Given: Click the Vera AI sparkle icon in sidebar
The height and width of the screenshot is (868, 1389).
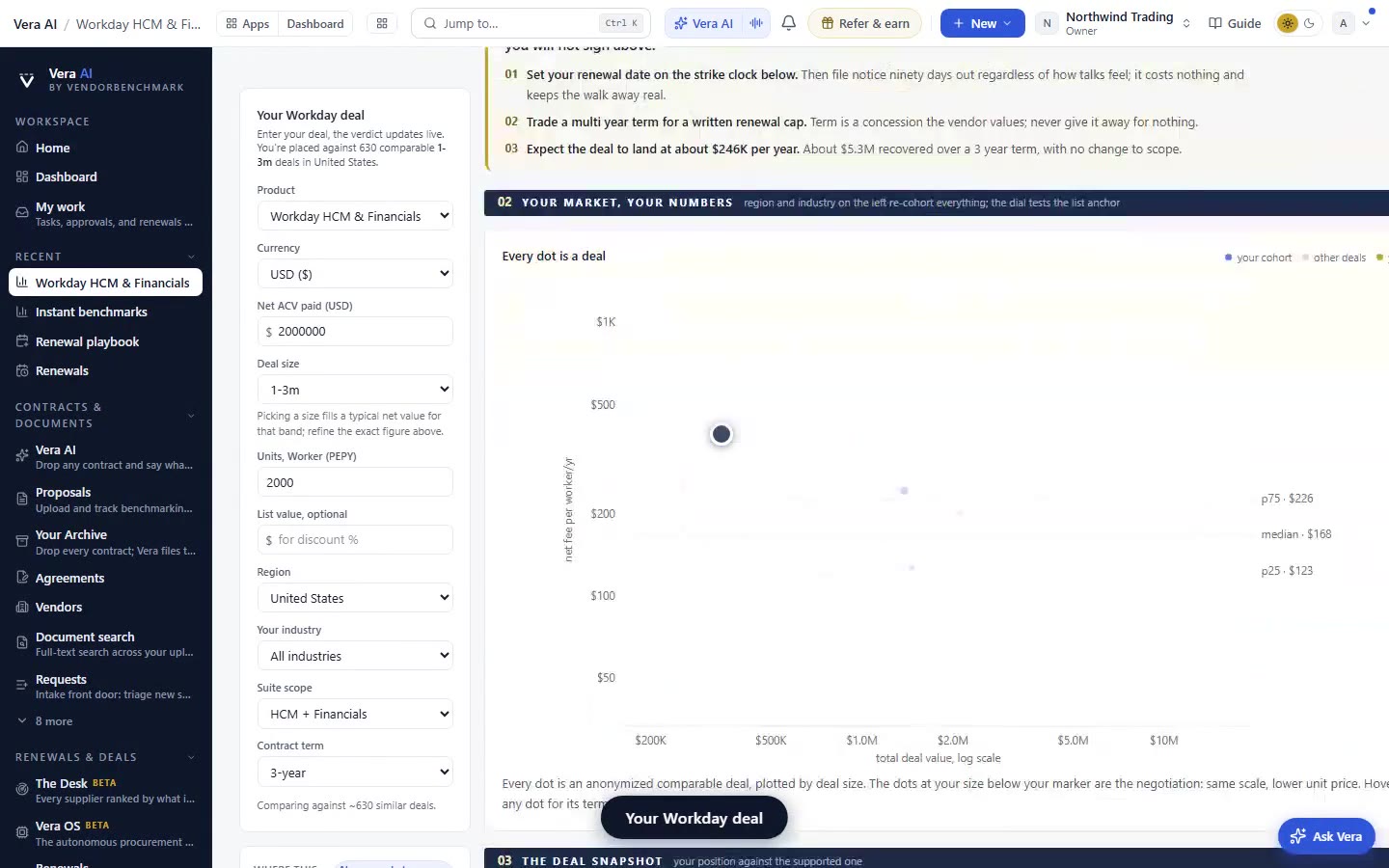Looking at the screenshot, I should coord(22,456).
